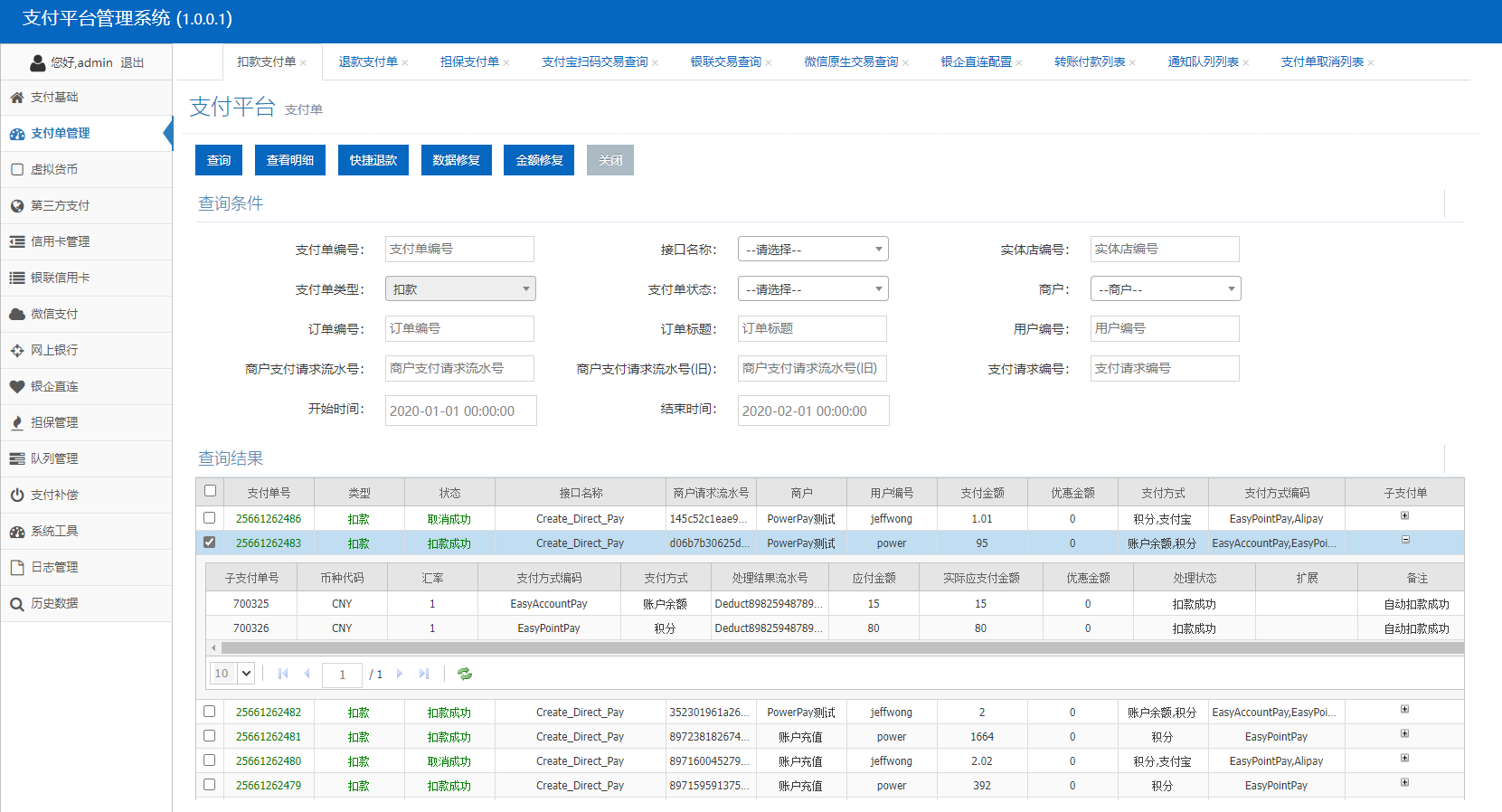Open the 支付单状态 dropdown
The width and height of the screenshot is (1502, 812).
tap(813, 288)
